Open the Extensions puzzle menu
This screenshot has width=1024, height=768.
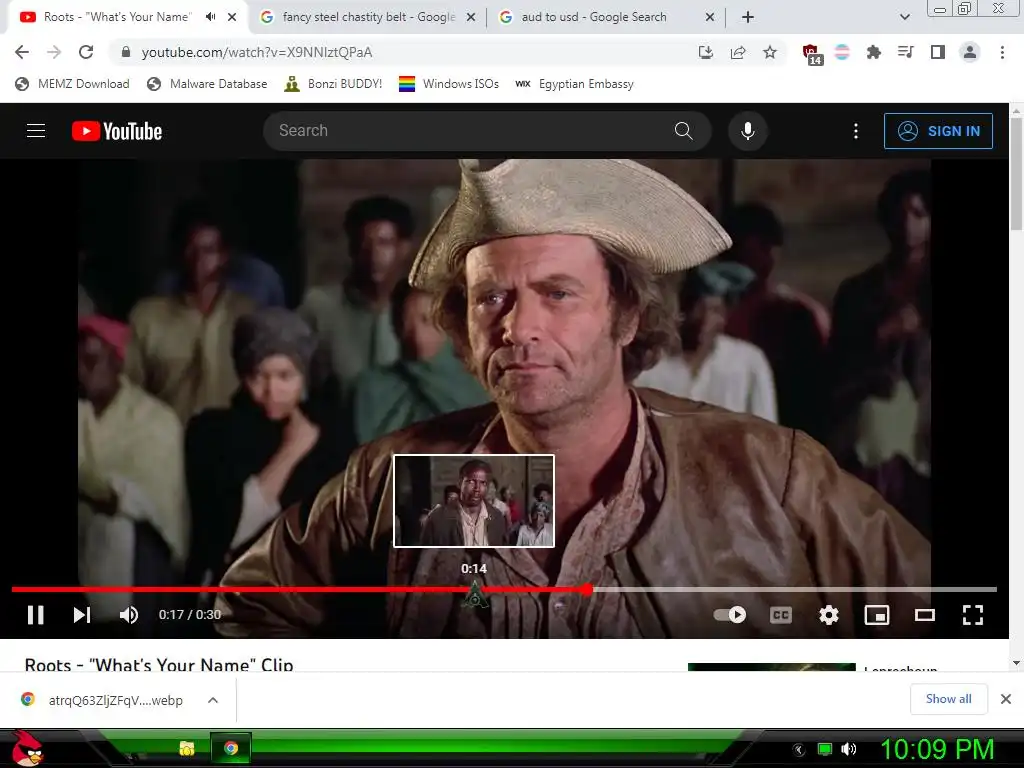pyautogui.click(x=873, y=52)
